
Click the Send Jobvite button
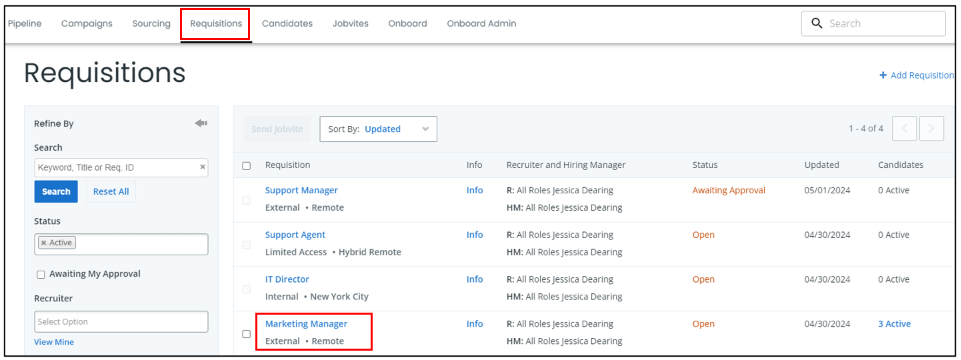click(x=277, y=129)
